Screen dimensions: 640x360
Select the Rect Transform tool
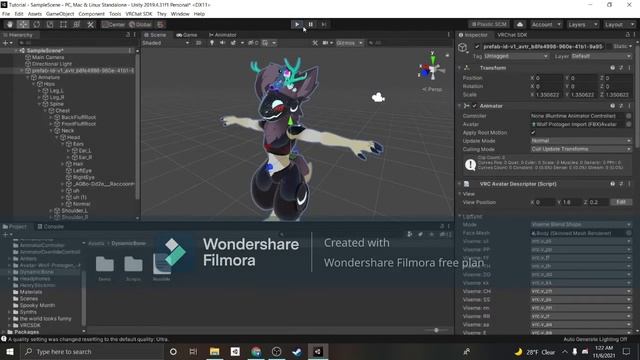pos(63,24)
